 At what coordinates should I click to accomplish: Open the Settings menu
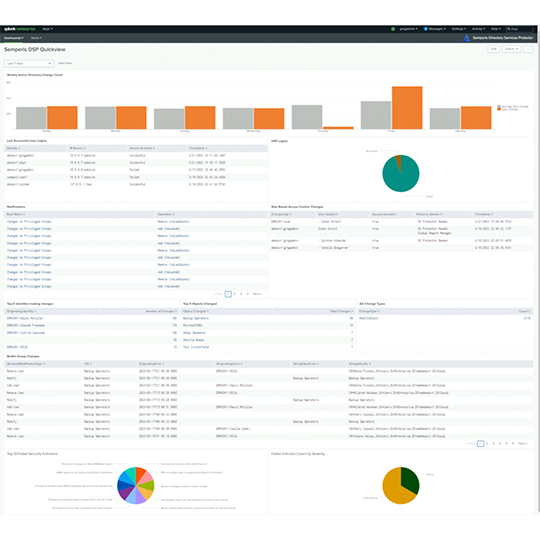pyautogui.click(x=459, y=29)
